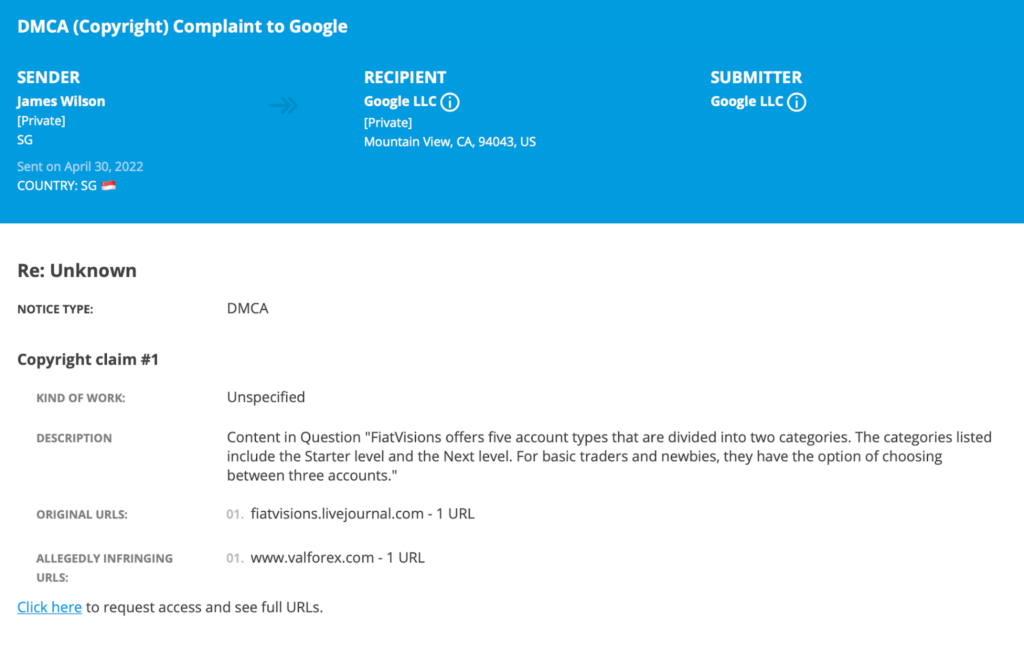Click the fiatvisions.livejournal.com original URL entry

point(362,514)
